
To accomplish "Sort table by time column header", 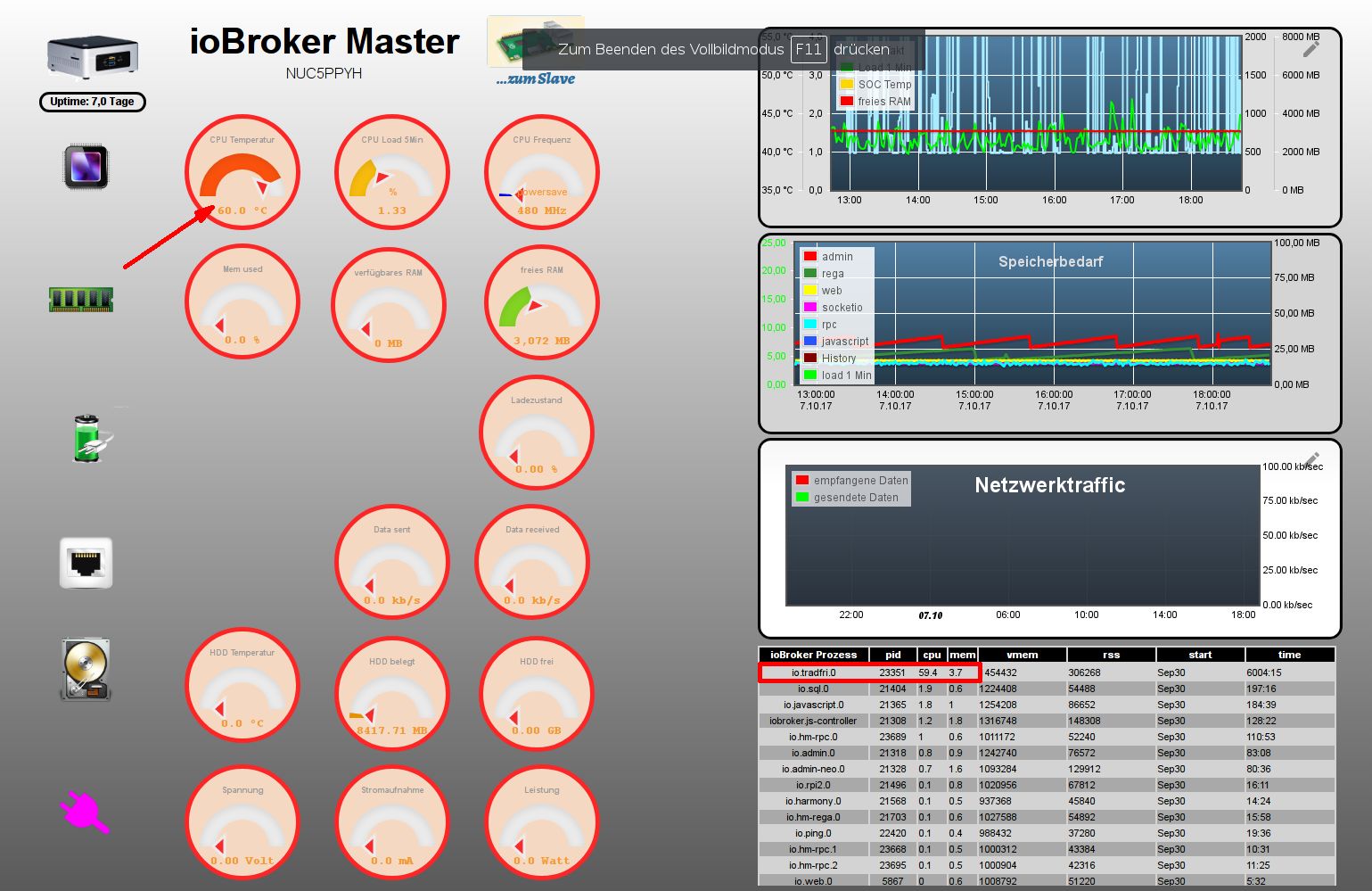I will [x=1290, y=655].
